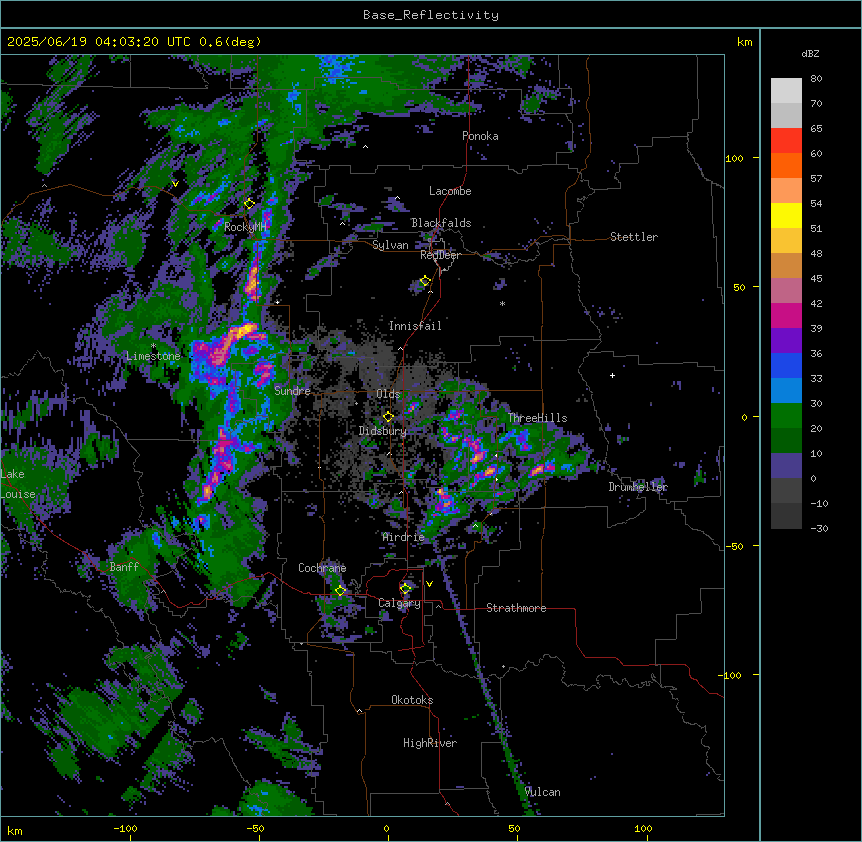Image resolution: width=862 pixels, height=842 pixels.
Task: Click the dBZ heading above the legend
Action: pyautogui.click(x=810, y=54)
